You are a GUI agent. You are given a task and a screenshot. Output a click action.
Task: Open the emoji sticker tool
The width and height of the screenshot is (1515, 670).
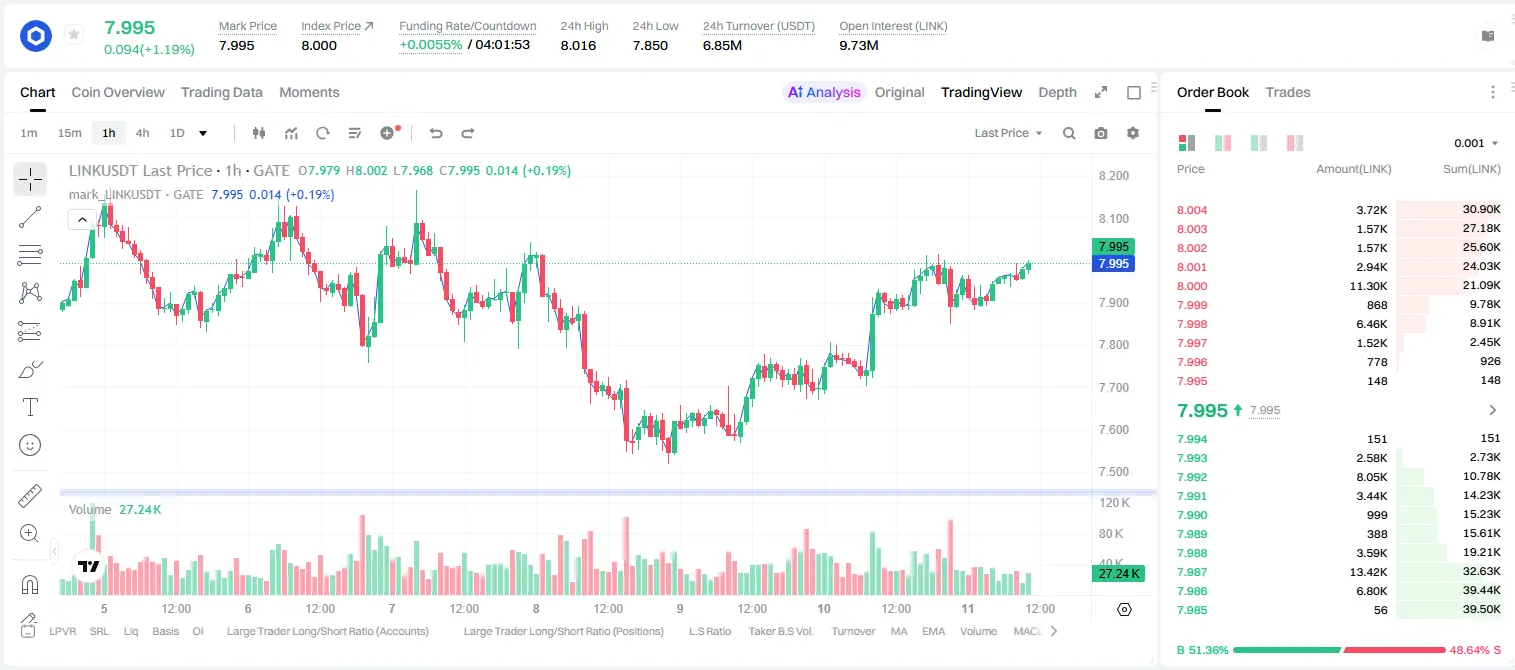click(30, 445)
